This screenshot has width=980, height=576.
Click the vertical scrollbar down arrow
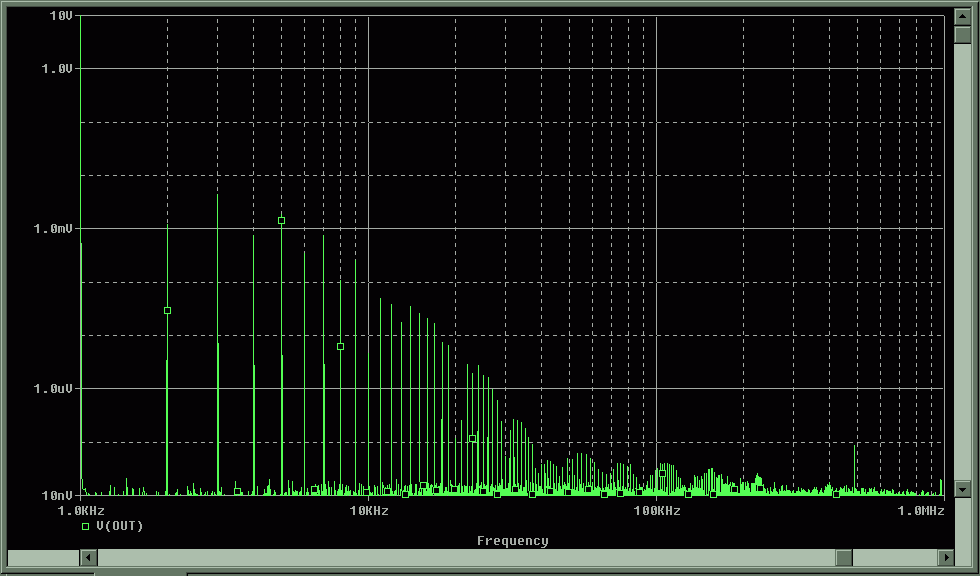pos(962,489)
